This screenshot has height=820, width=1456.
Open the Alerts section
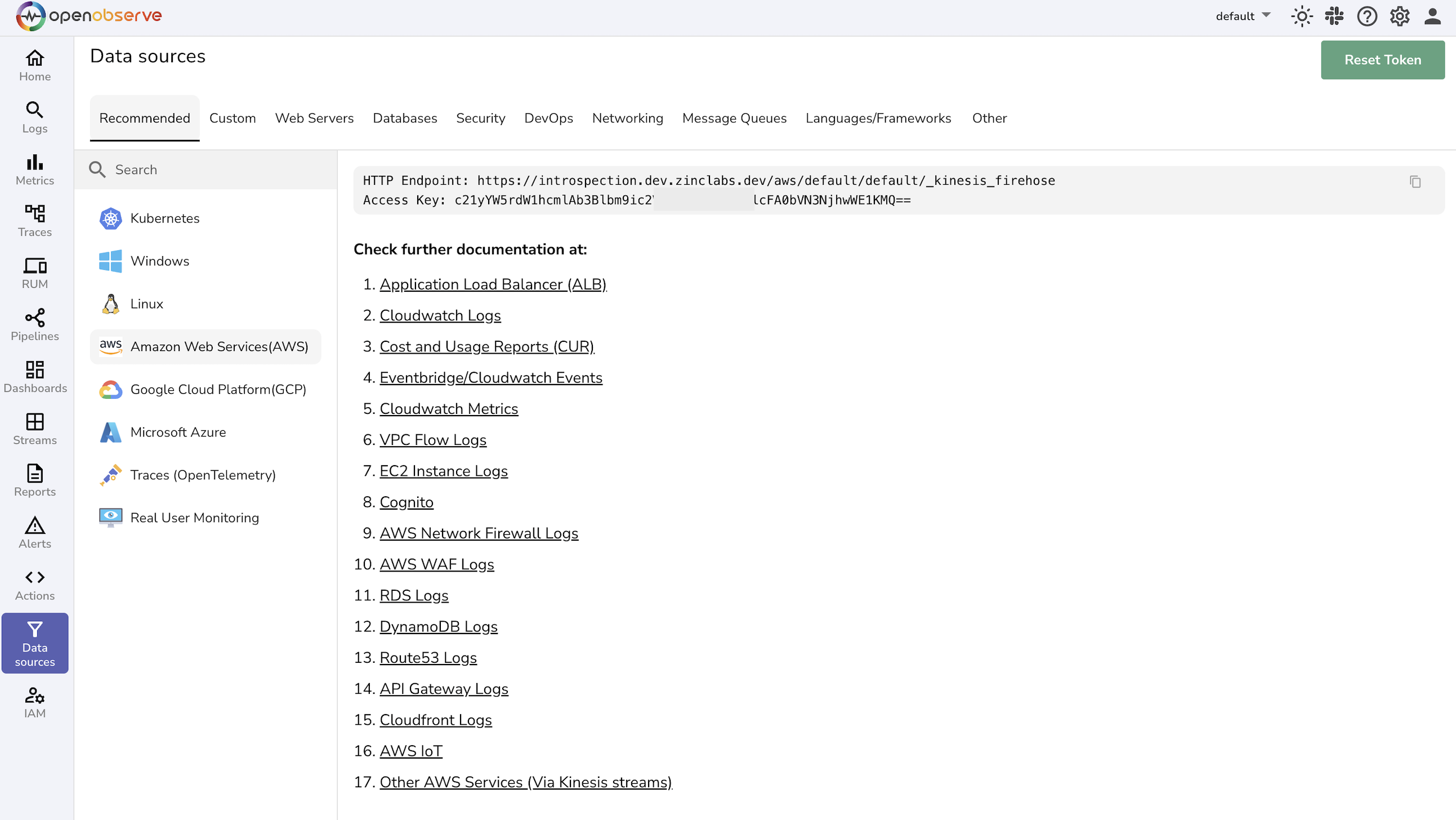(34, 532)
